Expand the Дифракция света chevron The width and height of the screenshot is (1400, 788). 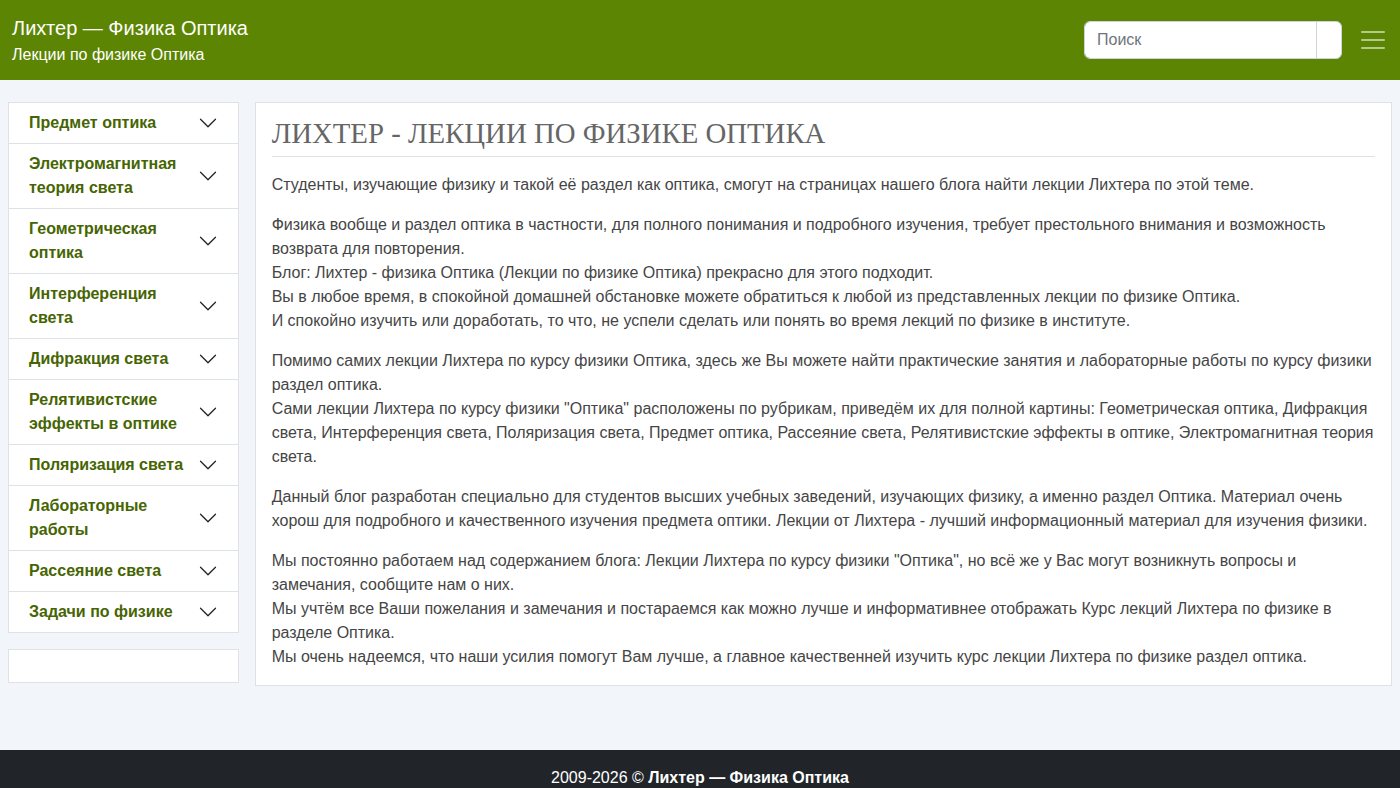point(208,359)
